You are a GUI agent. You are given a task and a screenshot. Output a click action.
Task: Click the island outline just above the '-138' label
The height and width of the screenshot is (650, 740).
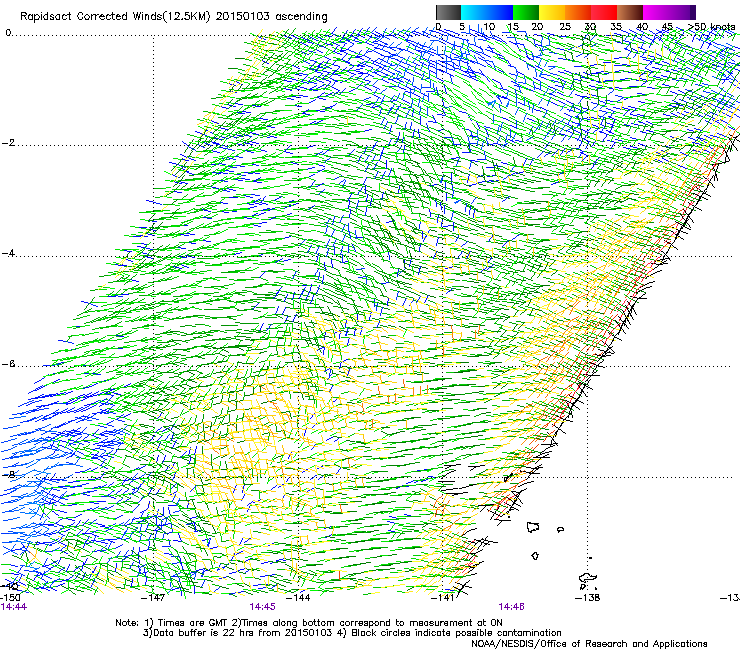[588, 578]
